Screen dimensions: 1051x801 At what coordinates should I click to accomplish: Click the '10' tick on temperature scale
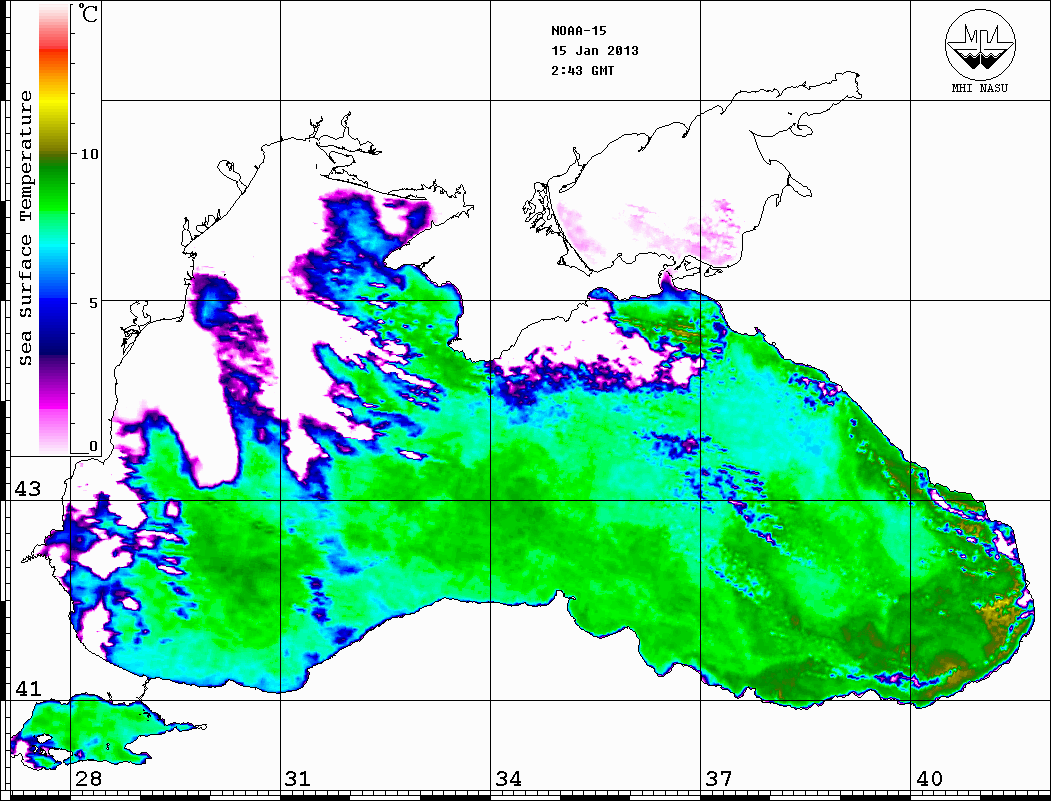pyautogui.click(x=89, y=154)
